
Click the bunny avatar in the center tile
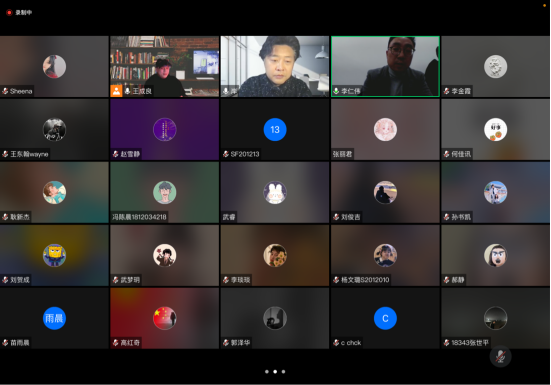coord(275,192)
